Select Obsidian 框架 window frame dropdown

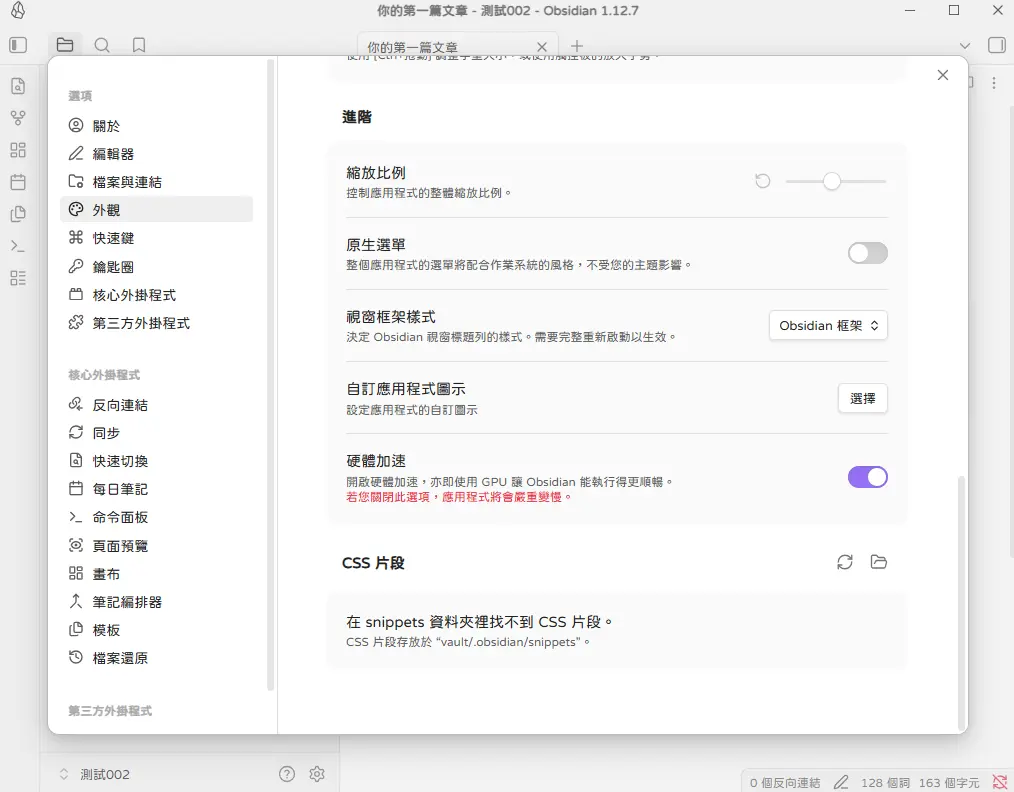tap(828, 325)
